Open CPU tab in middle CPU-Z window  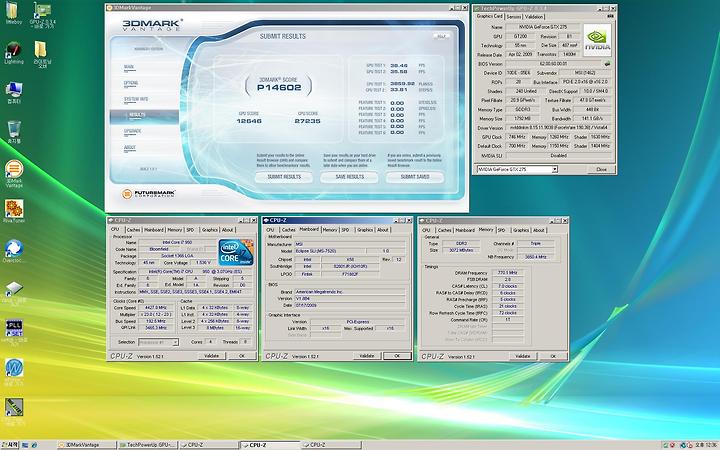coord(270,230)
